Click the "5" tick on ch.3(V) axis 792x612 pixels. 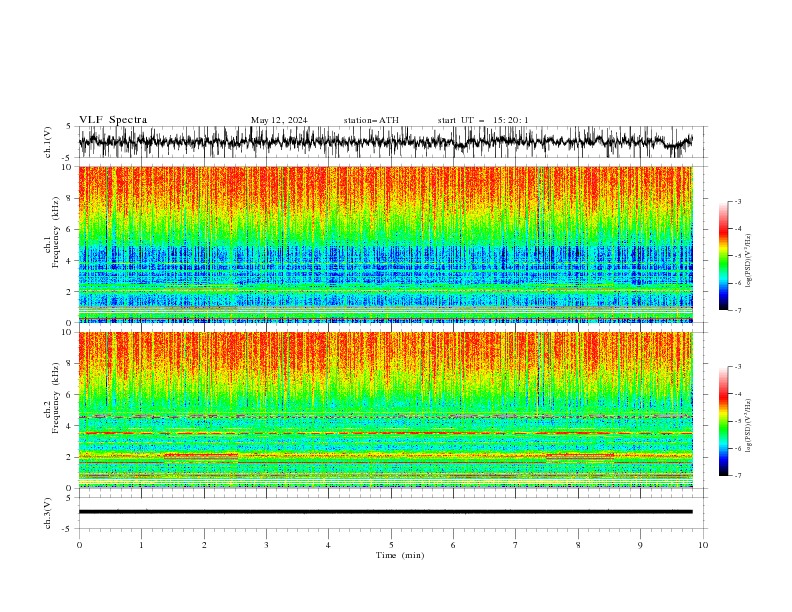point(69,497)
